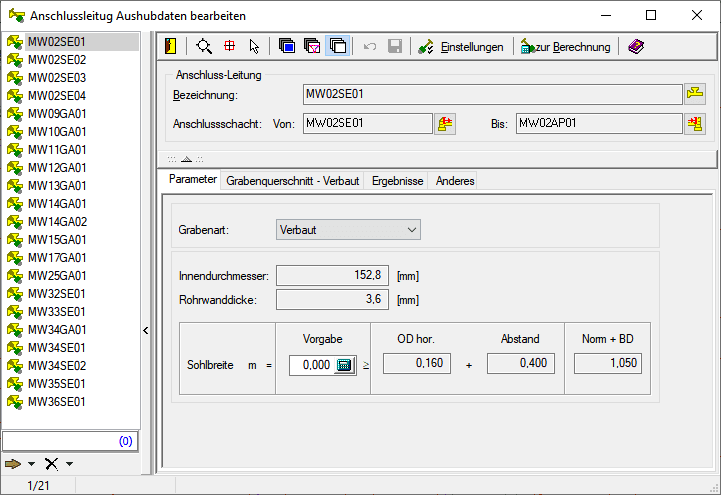Click the Von shaft picker icon

445,124
